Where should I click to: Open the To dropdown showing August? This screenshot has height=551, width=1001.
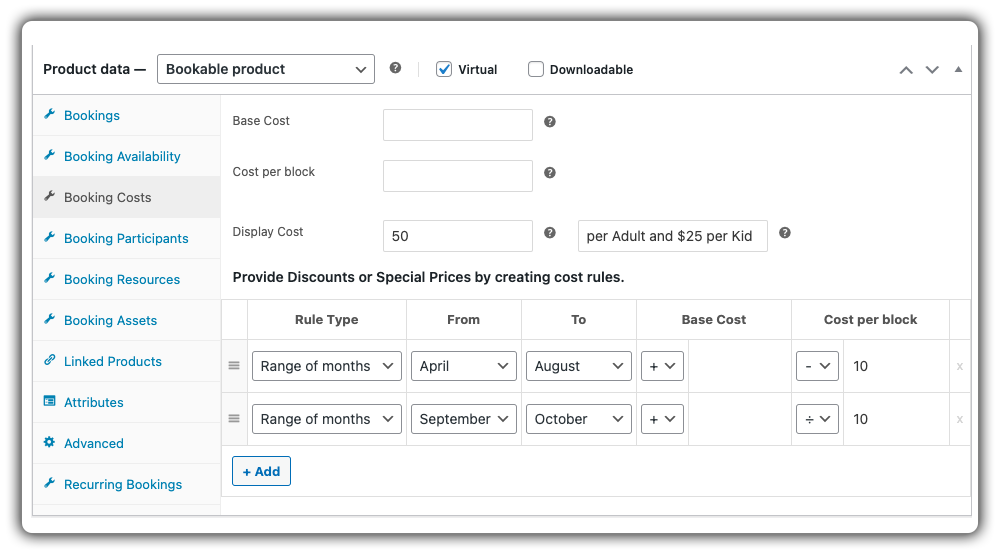[x=578, y=366]
